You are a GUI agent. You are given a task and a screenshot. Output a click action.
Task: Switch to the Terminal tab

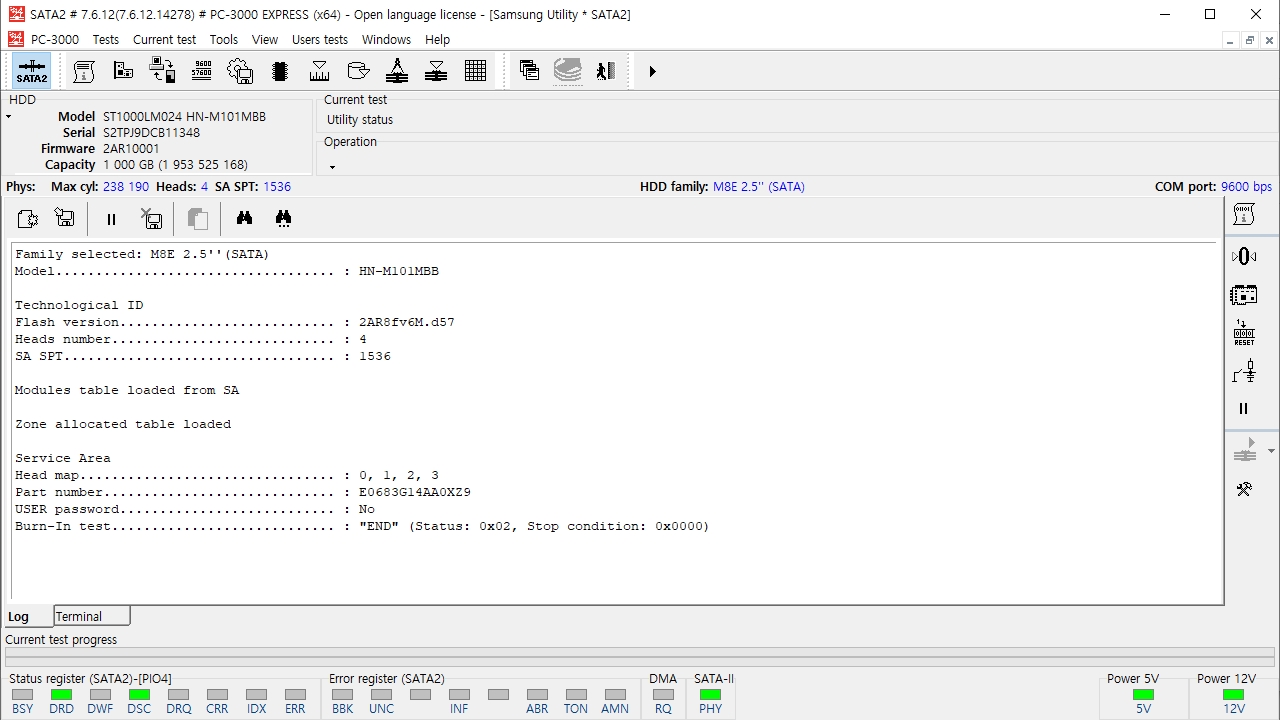pyautogui.click(x=92, y=616)
